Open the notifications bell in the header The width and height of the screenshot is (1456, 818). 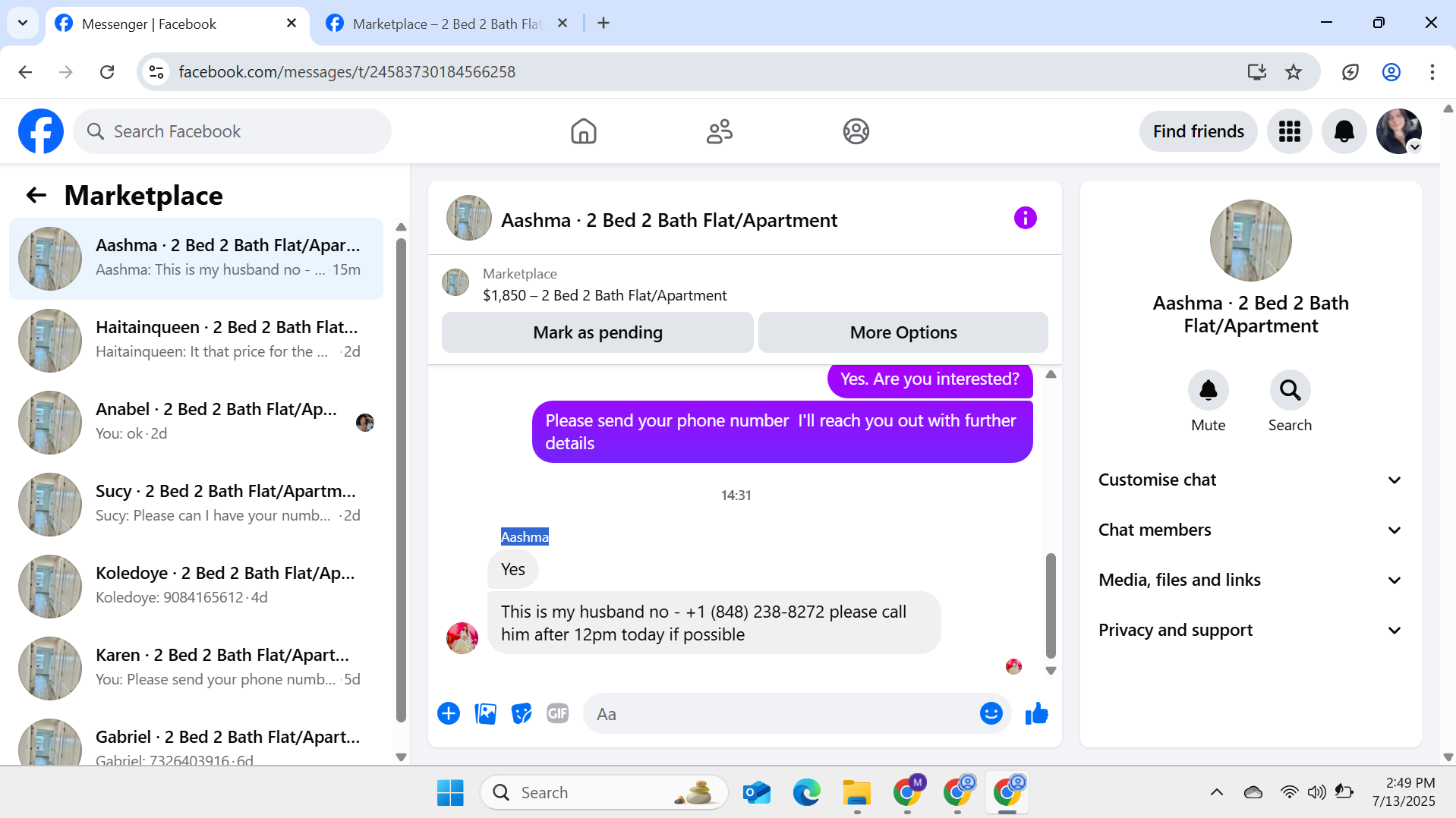[1344, 131]
